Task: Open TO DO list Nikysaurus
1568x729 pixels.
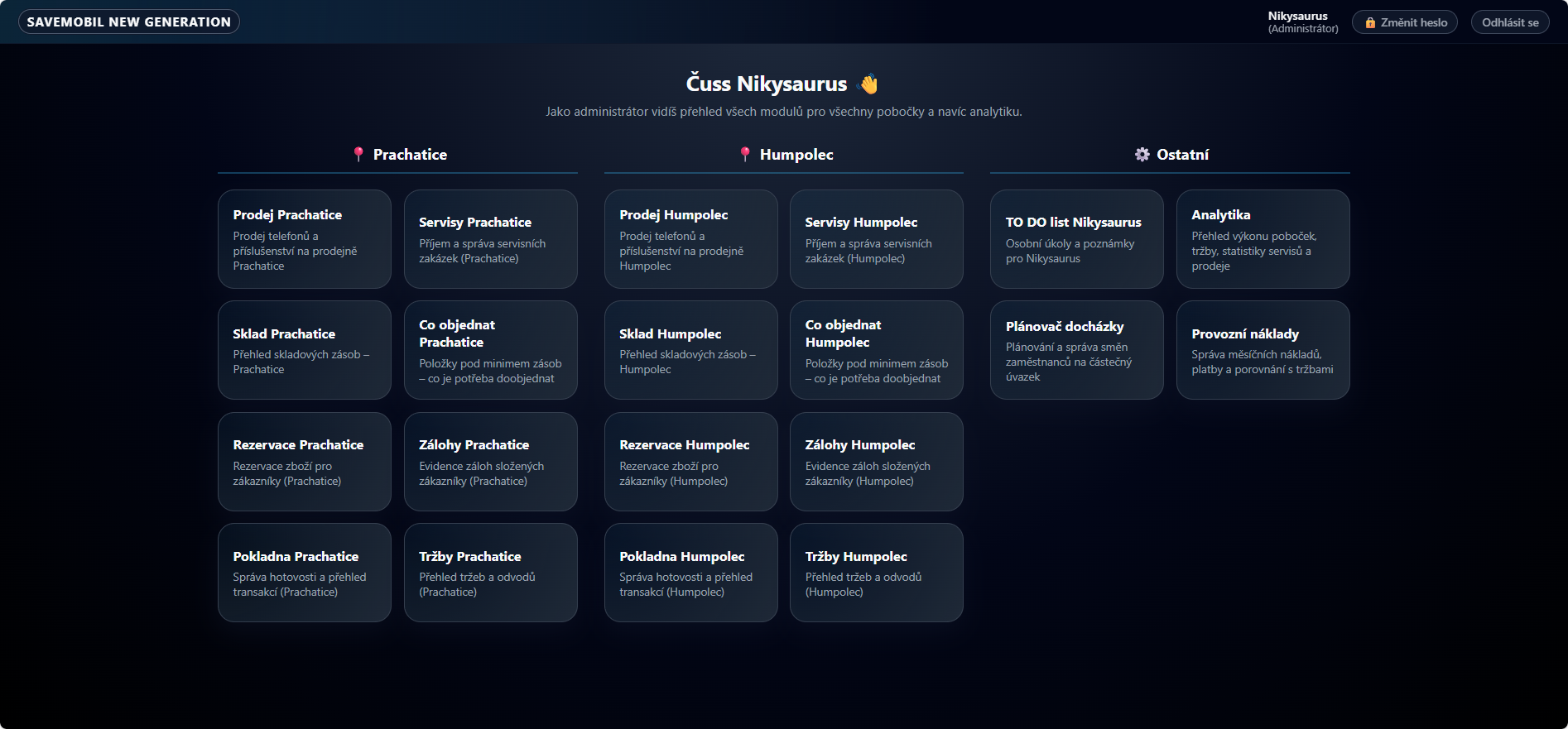Action: pos(1076,239)
